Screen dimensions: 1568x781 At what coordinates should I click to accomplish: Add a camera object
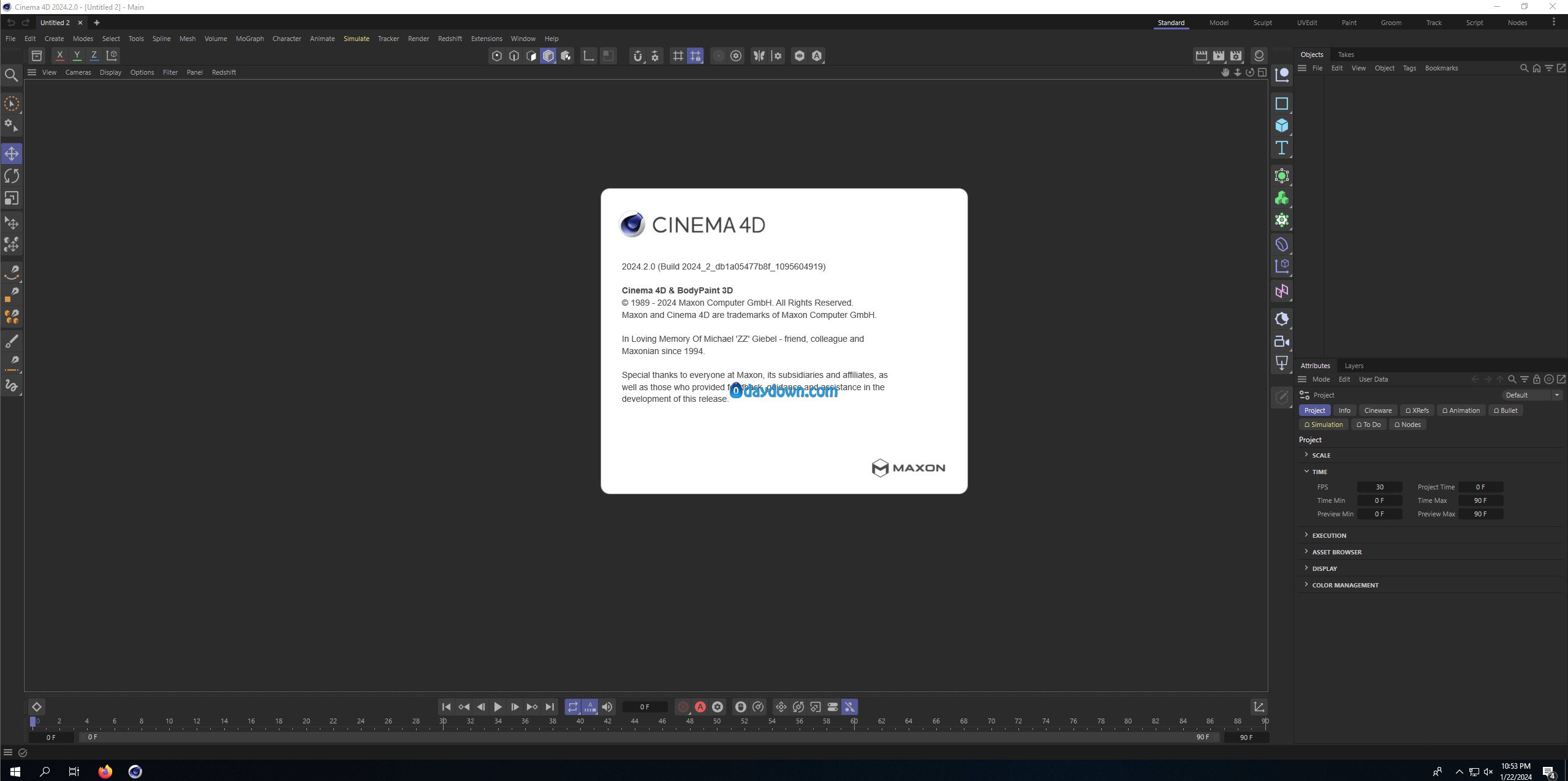point(1281,341)
